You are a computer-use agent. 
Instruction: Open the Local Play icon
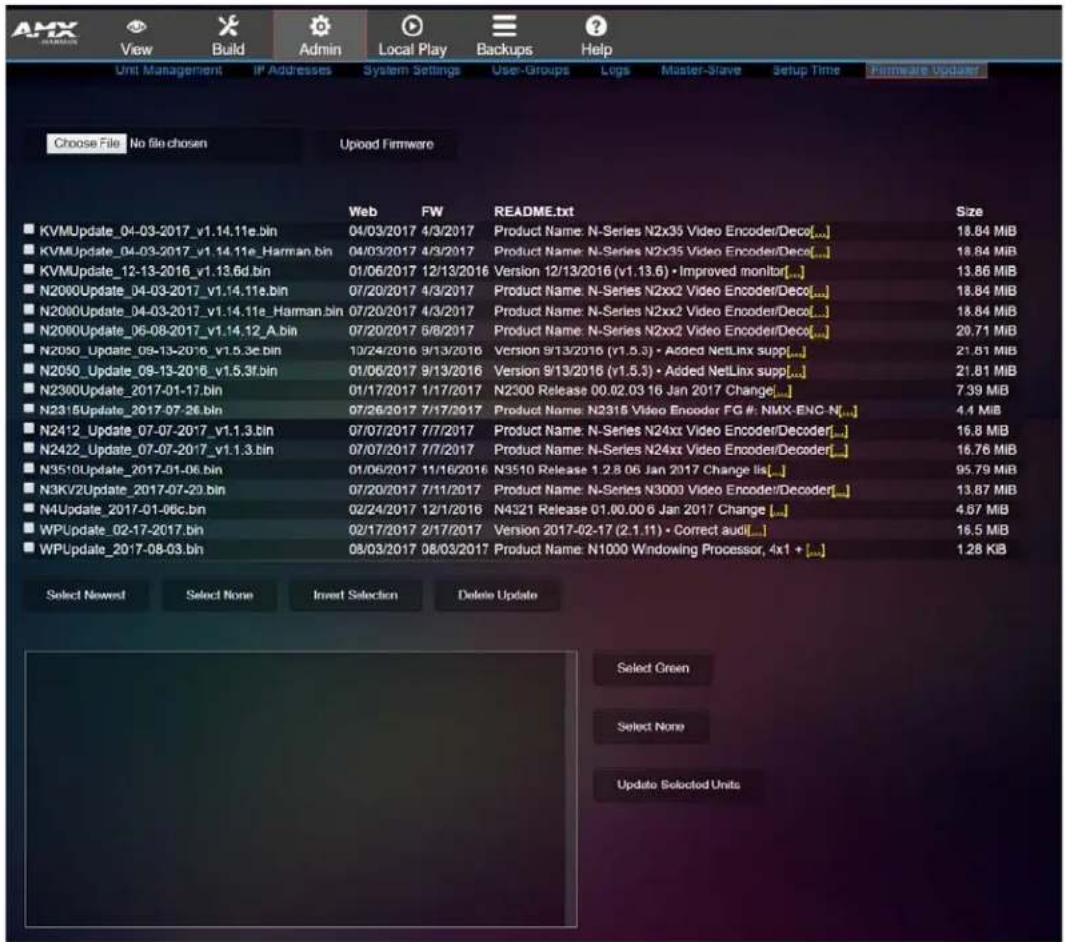click(x=412, y=26)
